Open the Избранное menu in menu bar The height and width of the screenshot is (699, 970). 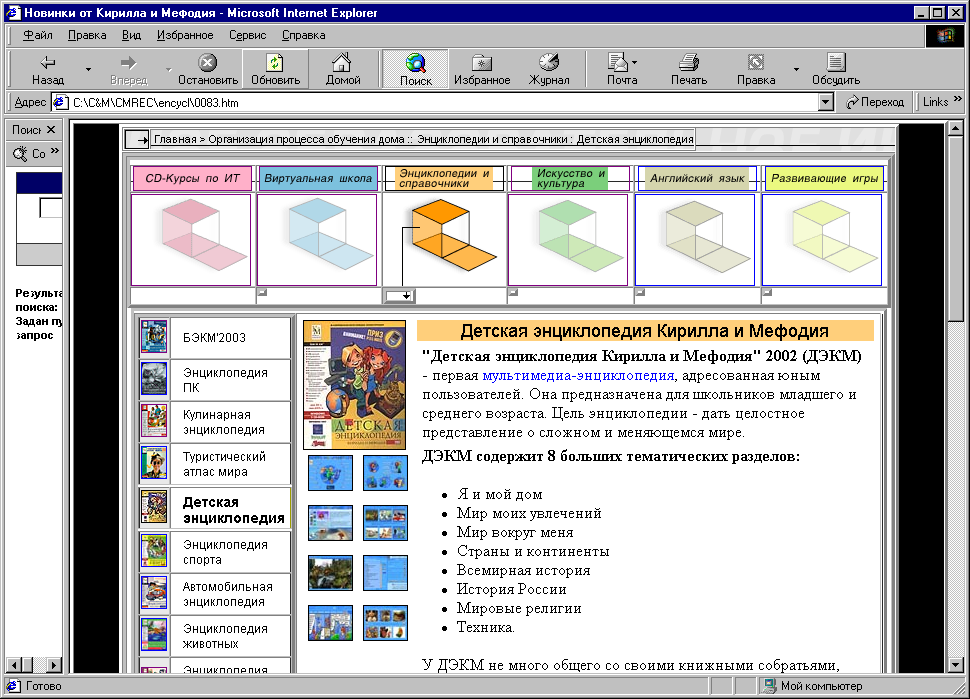tap(185, 35)
